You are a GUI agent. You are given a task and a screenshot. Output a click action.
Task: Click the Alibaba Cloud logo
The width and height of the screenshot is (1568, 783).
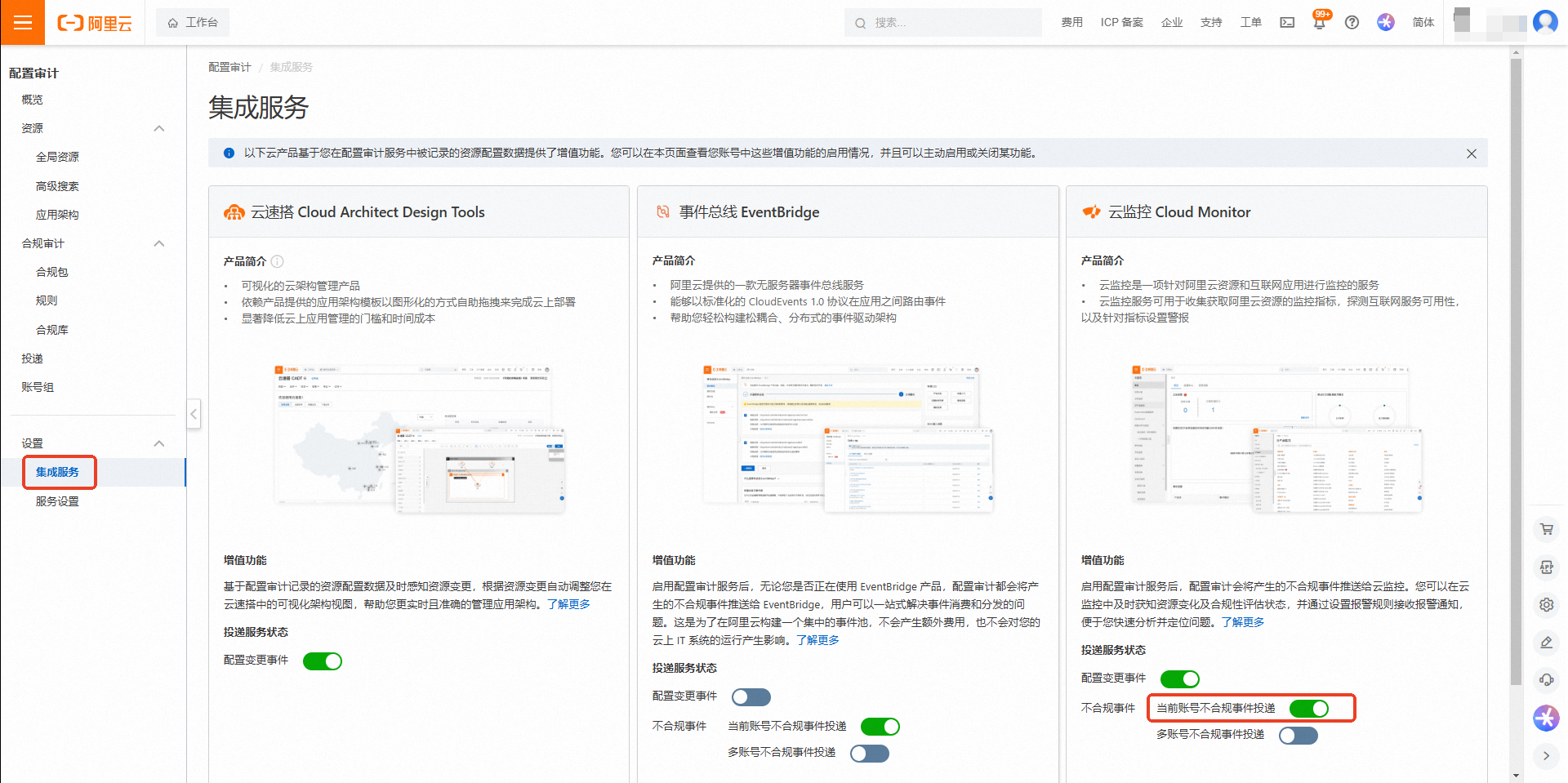tap(95, 23)
